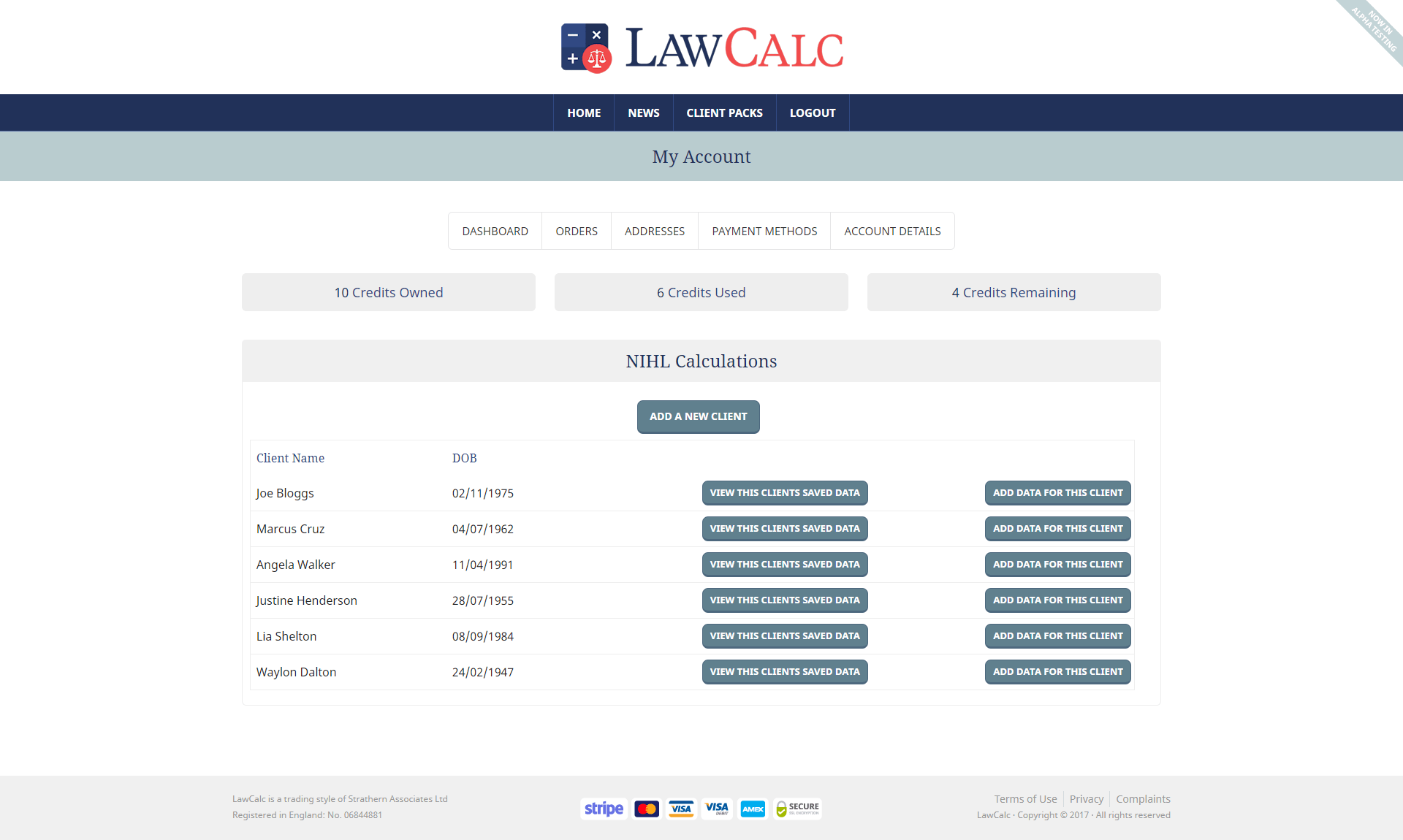Image resolution: width=1403 pixels, height=840 pixels.
Task: Click the American Express icon in footer
Action: [753, 809]
